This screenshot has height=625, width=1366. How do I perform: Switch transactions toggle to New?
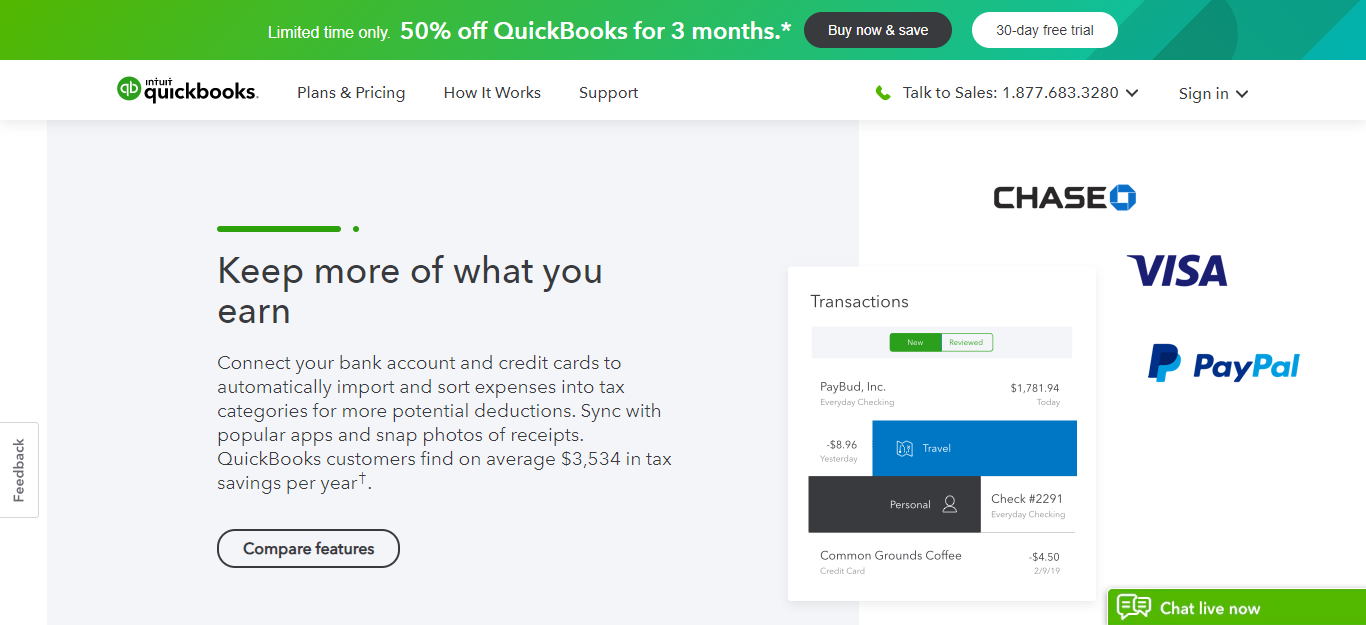[915, 342]
